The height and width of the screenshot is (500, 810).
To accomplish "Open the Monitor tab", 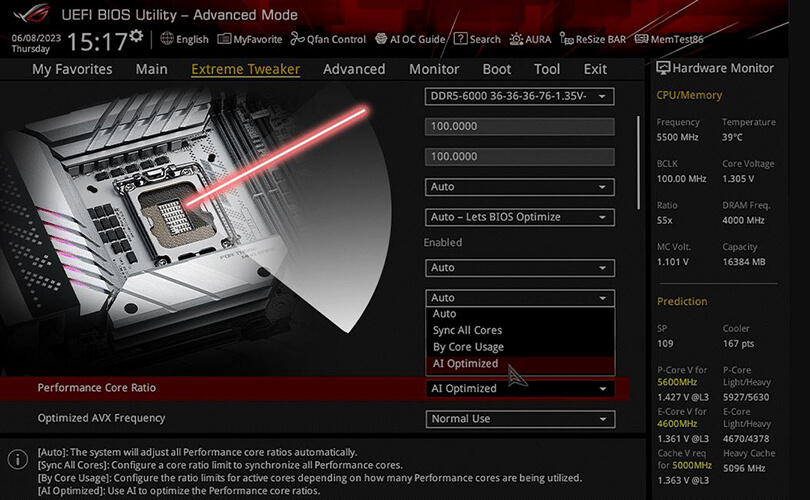I will click(434, 69).
